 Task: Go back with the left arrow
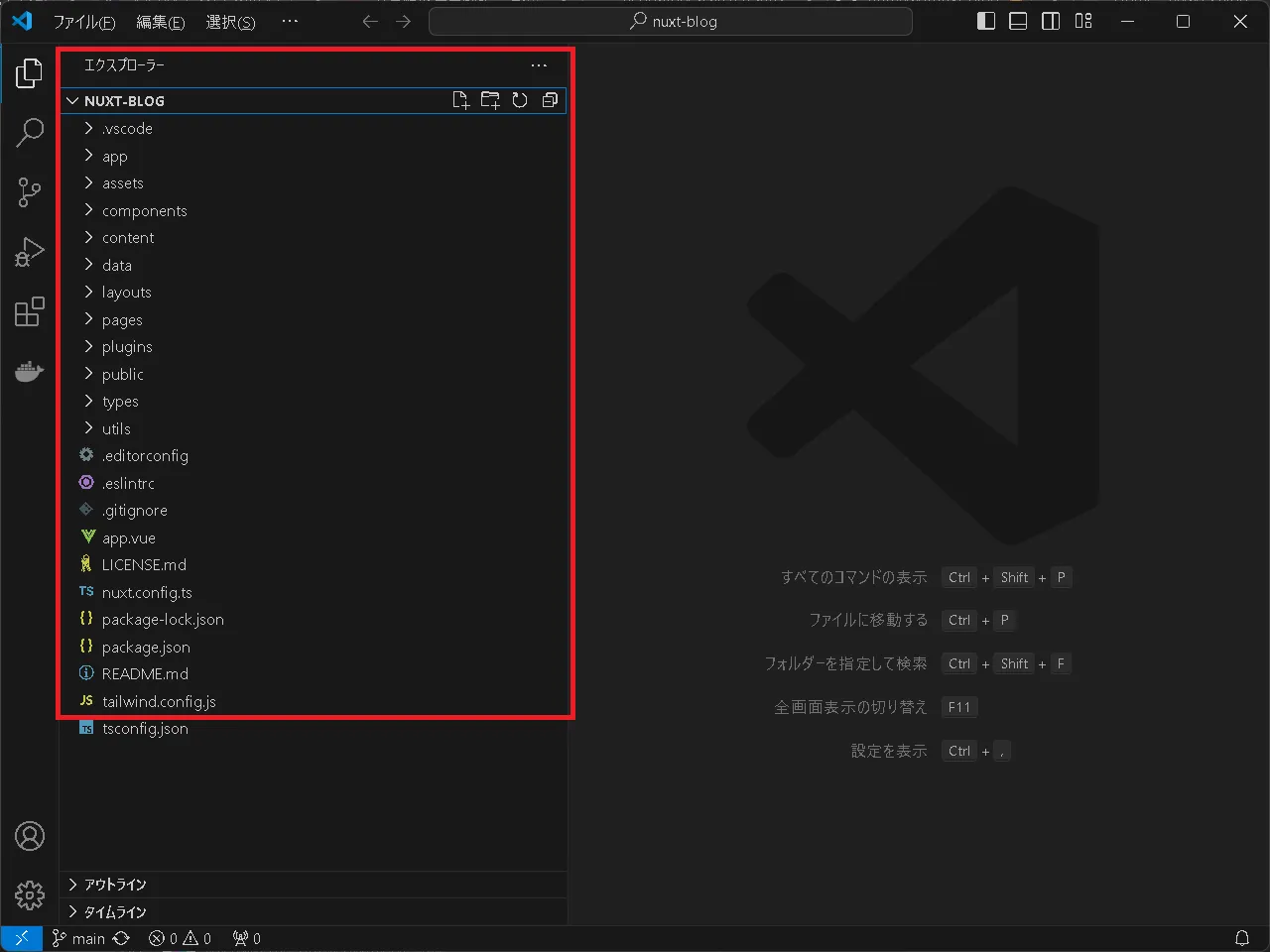[x=370, y=21]
